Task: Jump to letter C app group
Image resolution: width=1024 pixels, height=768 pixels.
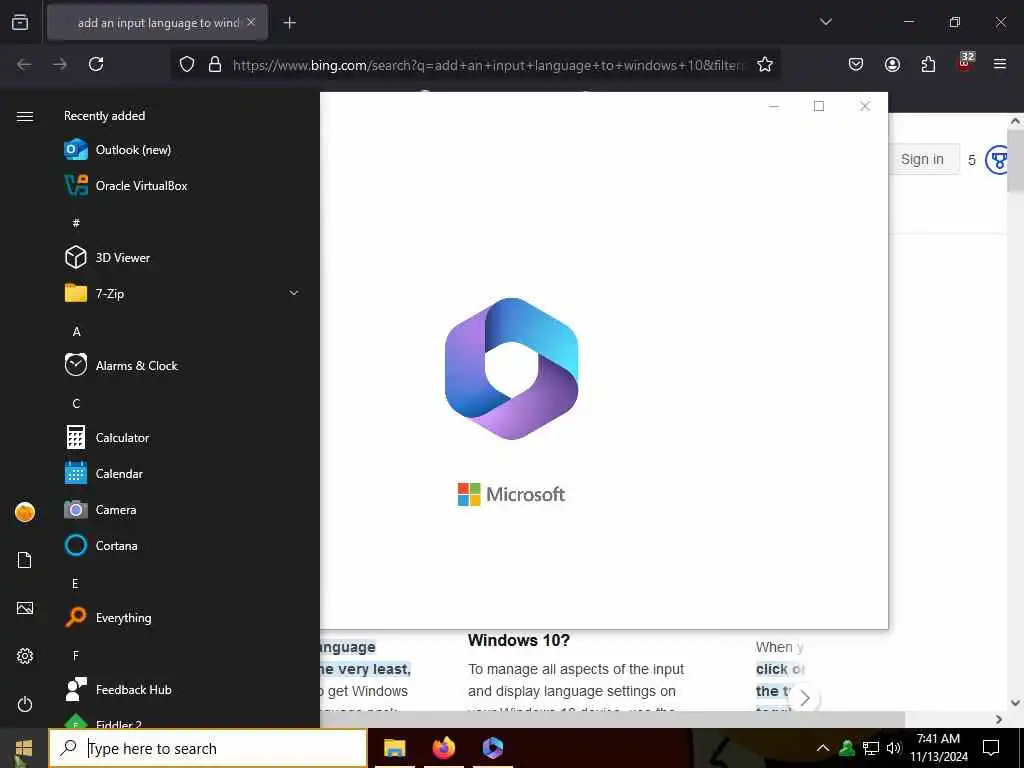Action: point(76,404)
